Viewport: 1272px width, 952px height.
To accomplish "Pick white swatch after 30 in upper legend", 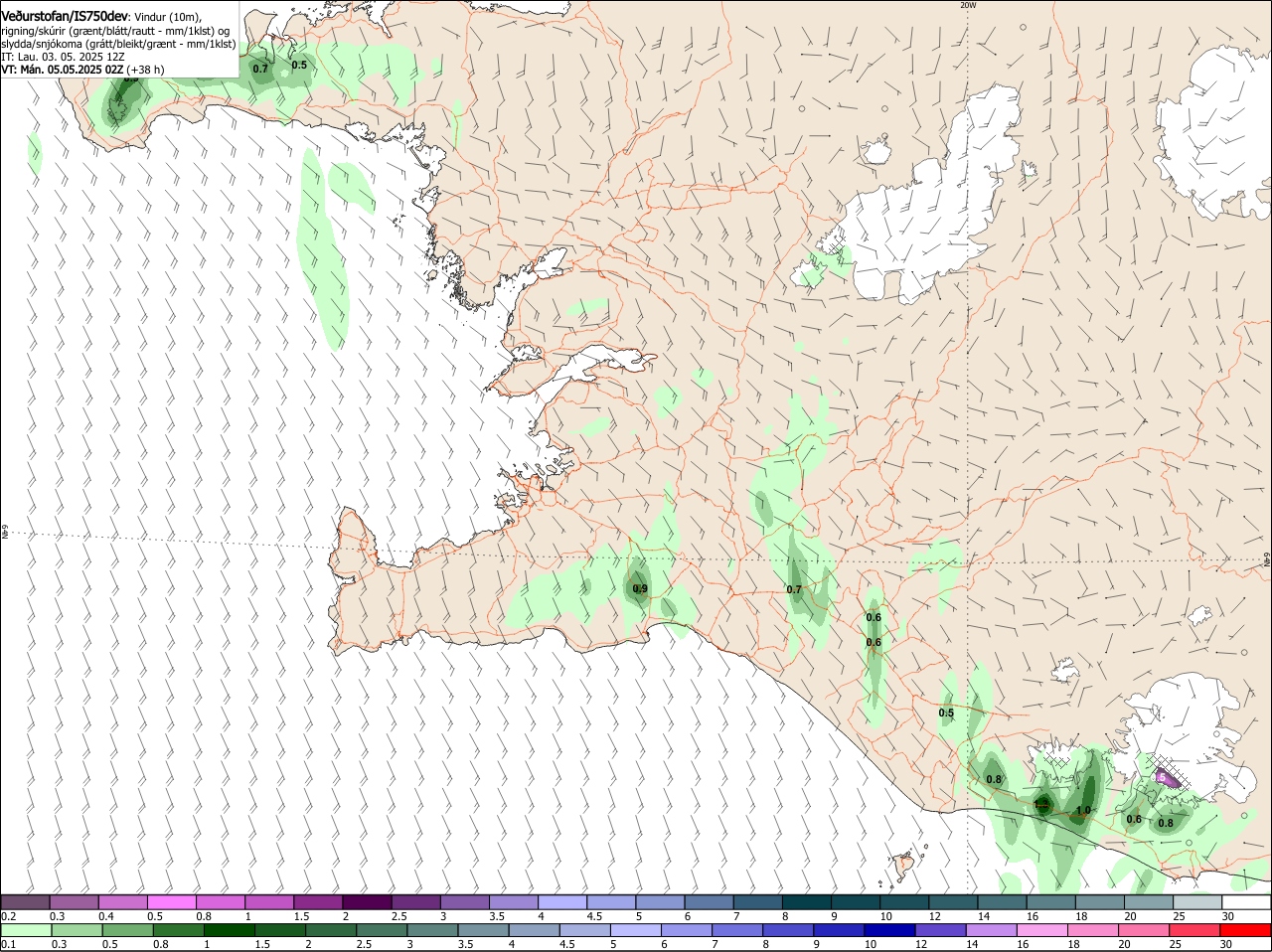I will tap(1246, 901).
